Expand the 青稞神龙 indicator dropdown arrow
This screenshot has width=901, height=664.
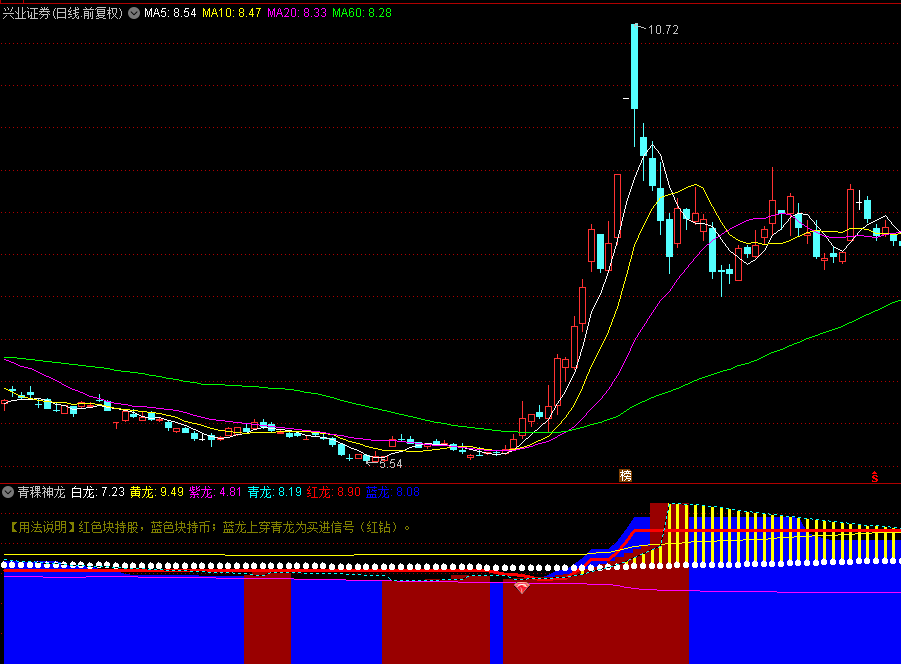pos(8,492)
